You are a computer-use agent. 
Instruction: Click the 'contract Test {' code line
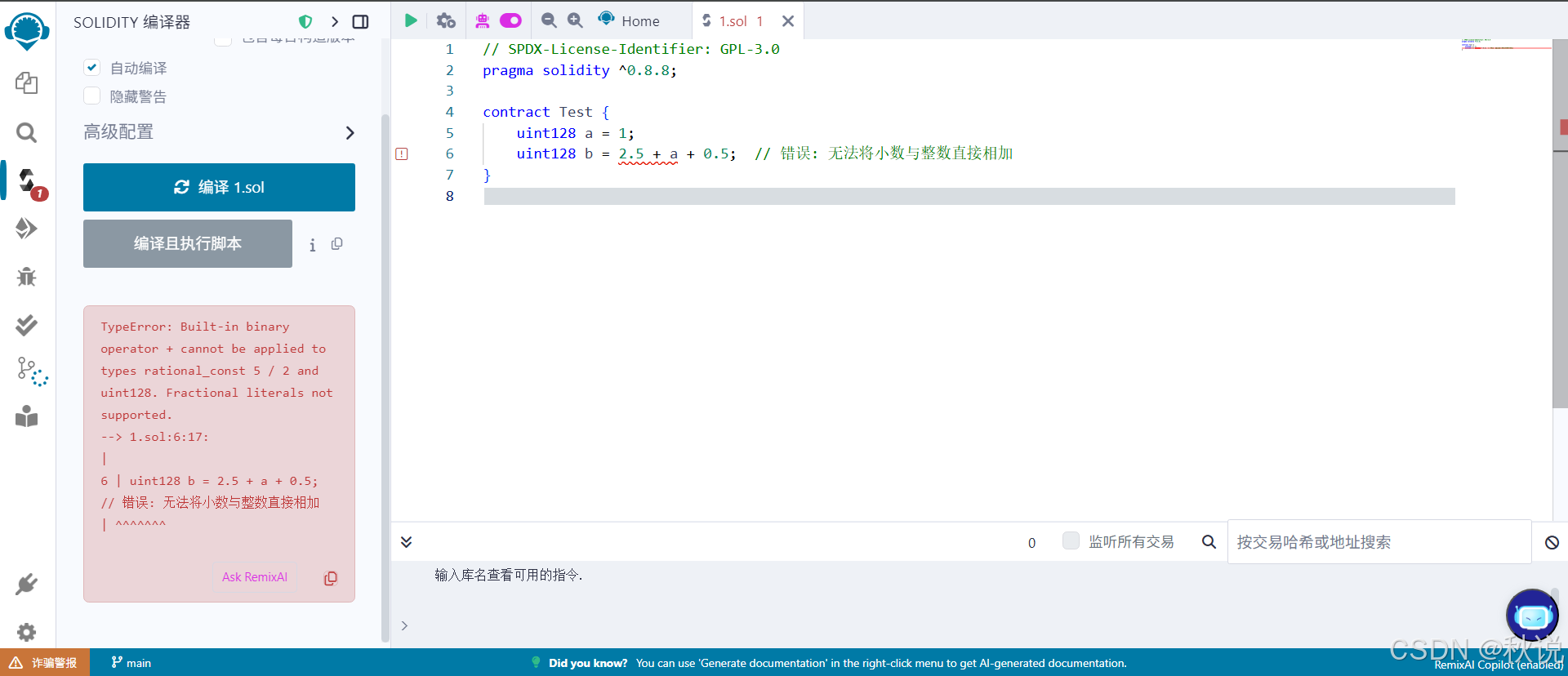(546, 112)
